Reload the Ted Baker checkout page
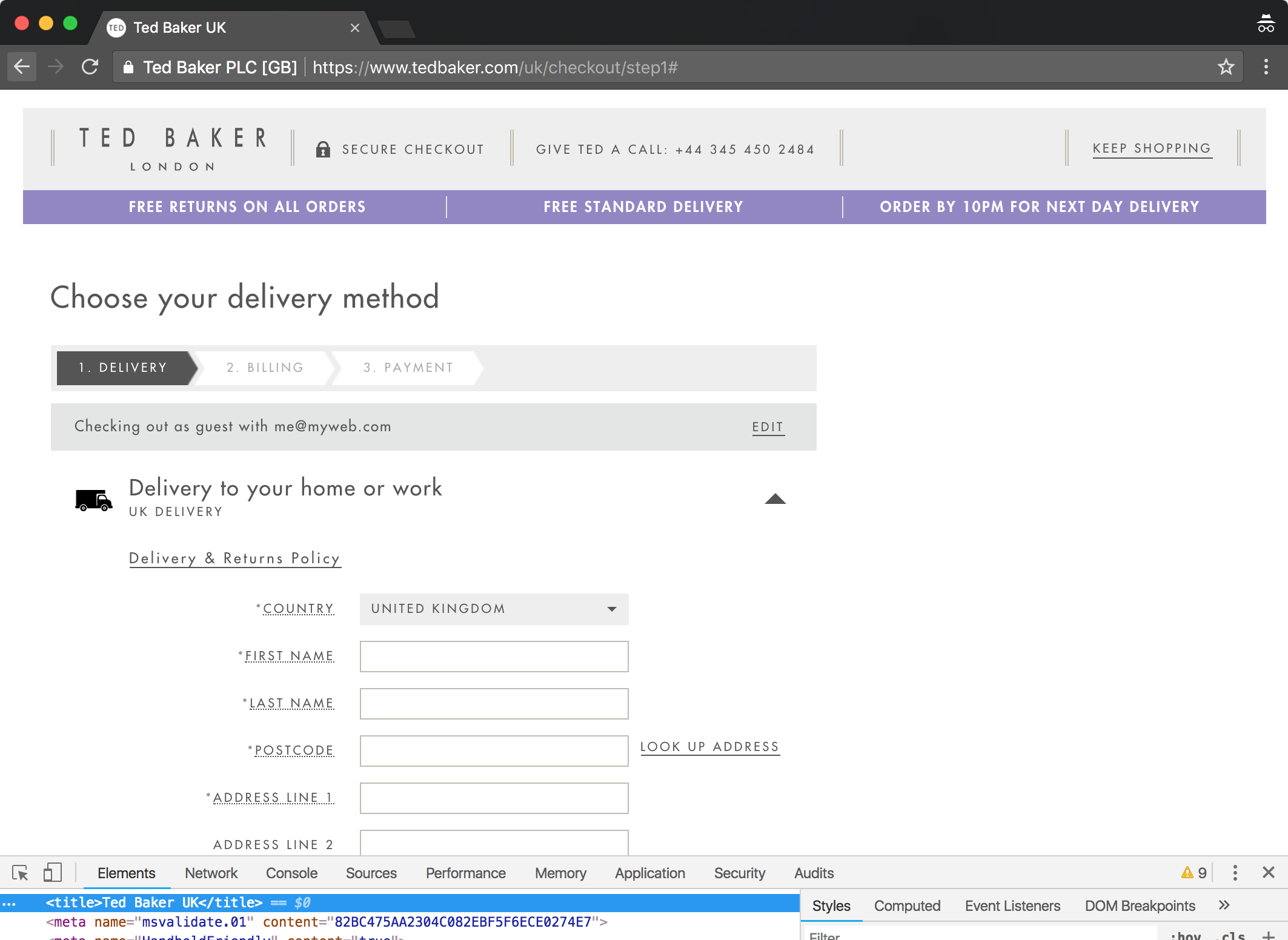This screenshot has width=1288, height=940. tap(90, 67)
